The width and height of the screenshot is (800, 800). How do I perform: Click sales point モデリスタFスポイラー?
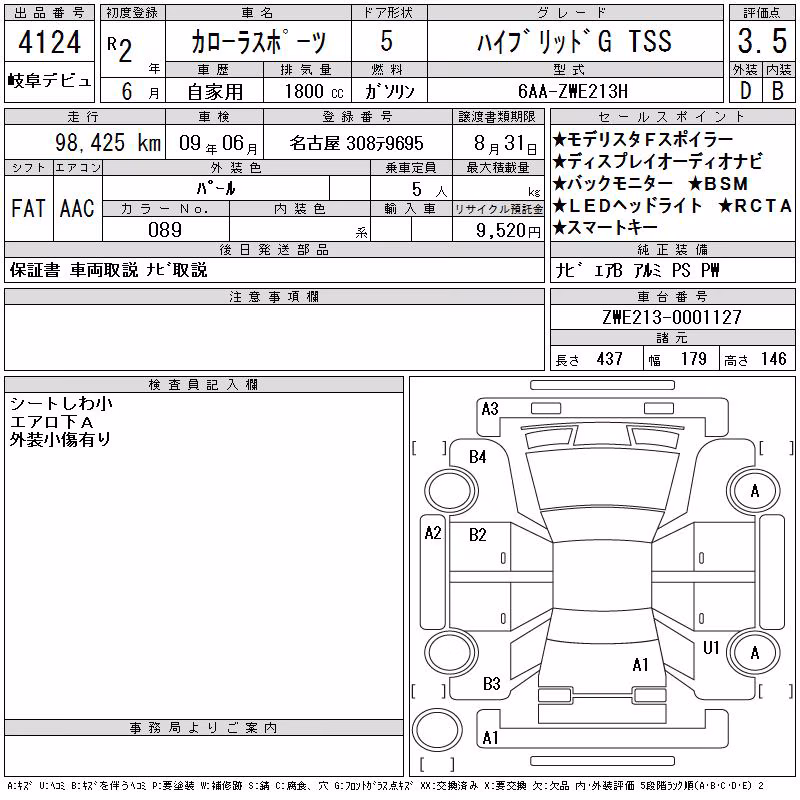pyautogui.click(x=643, y=139)
